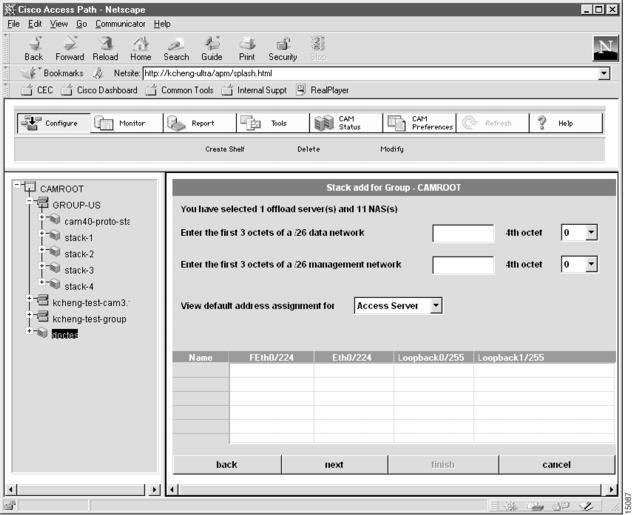
Task: Expand the stack-1 tree node
Action: pyautogui.click(x=42, y=233)
